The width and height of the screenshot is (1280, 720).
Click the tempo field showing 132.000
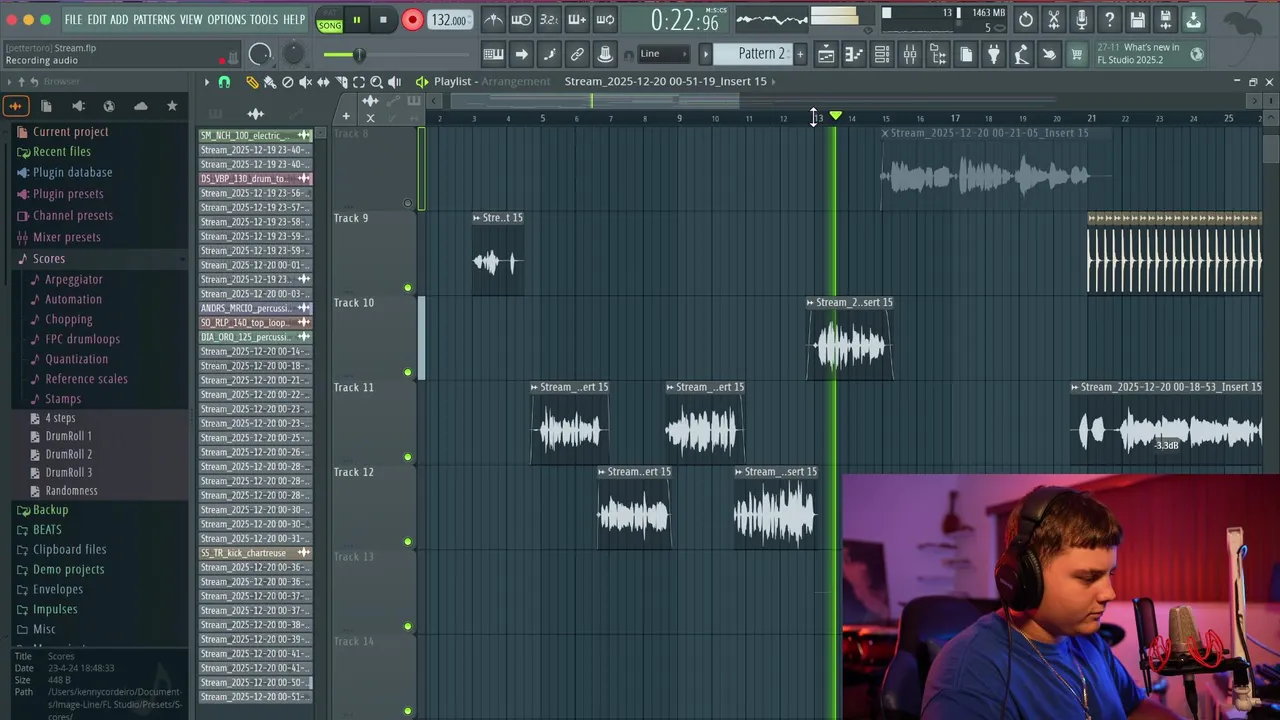point(450,20)
